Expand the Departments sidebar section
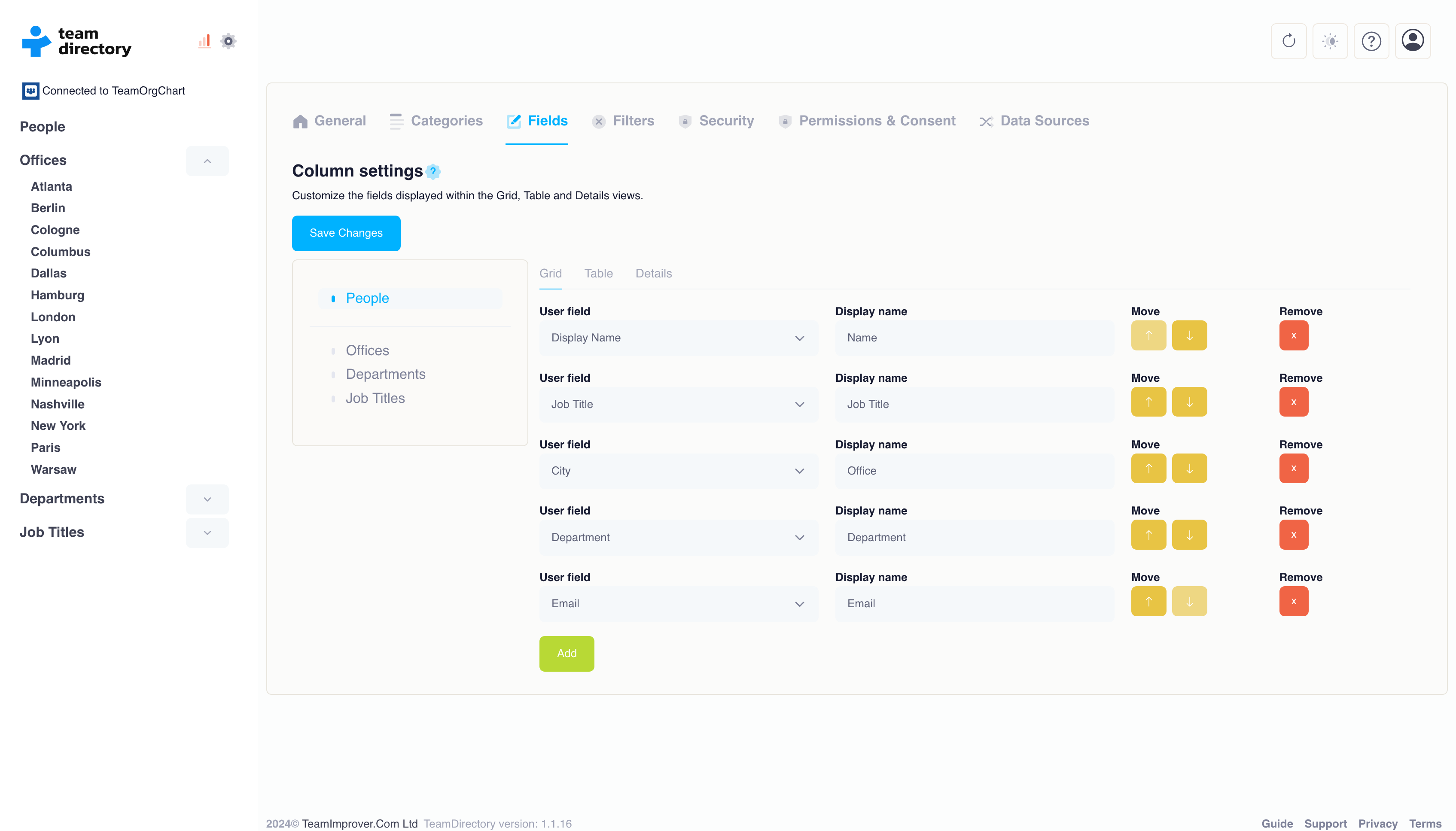 point(207,499)
